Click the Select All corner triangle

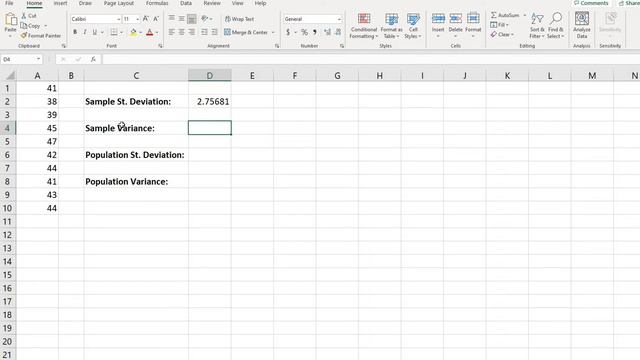tap(10, 76)
